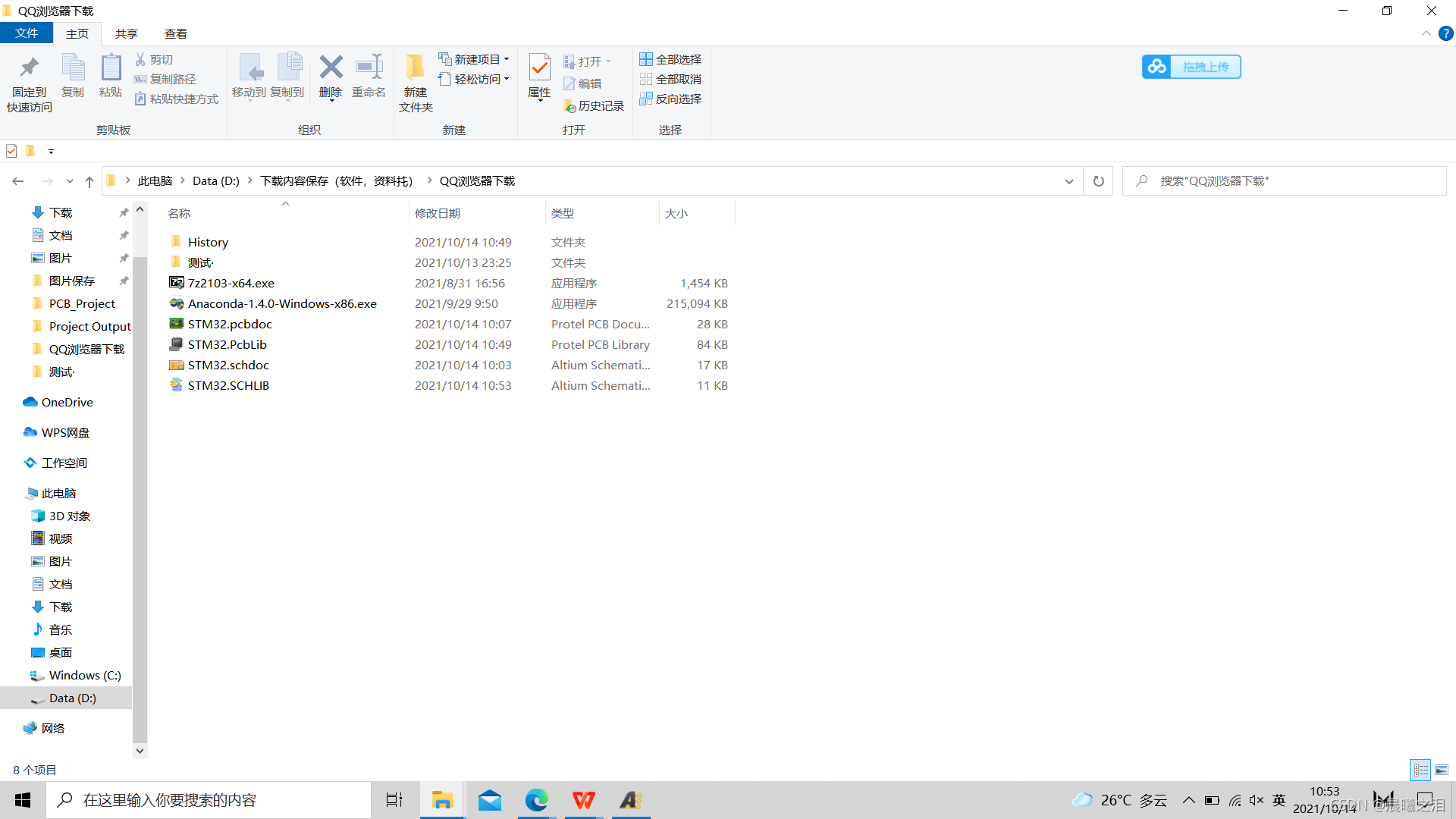Viewport: 1456px width, 819px height.
Task: Open History (历史记录) in ribbon
Action: click(594, 106)
